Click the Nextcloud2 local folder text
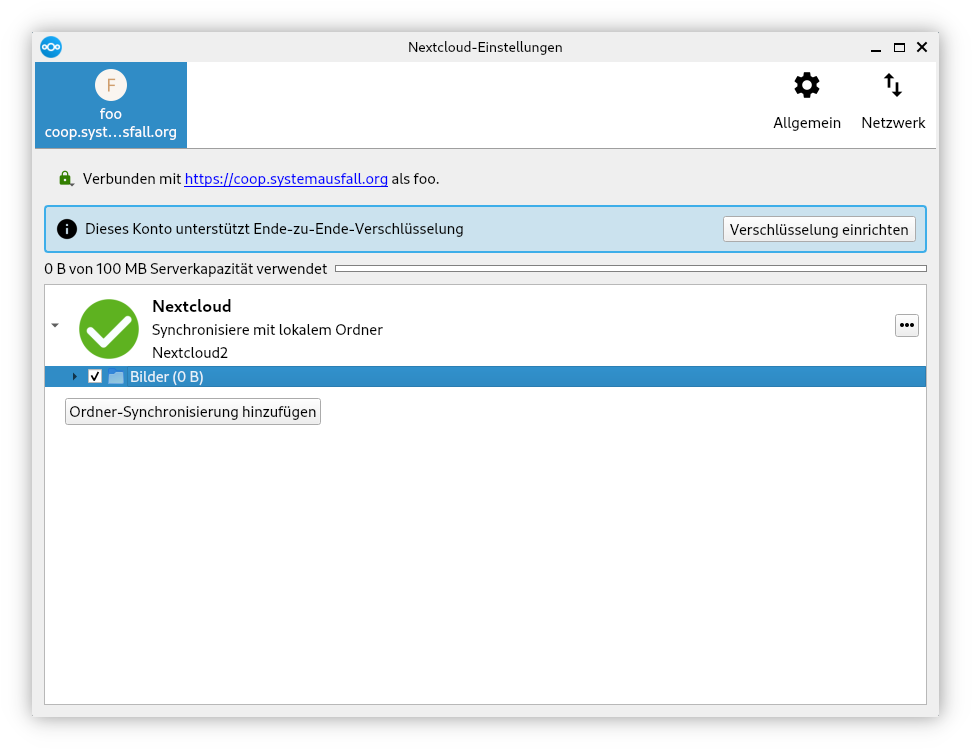 pyautogui.click(x=190, y=353)
